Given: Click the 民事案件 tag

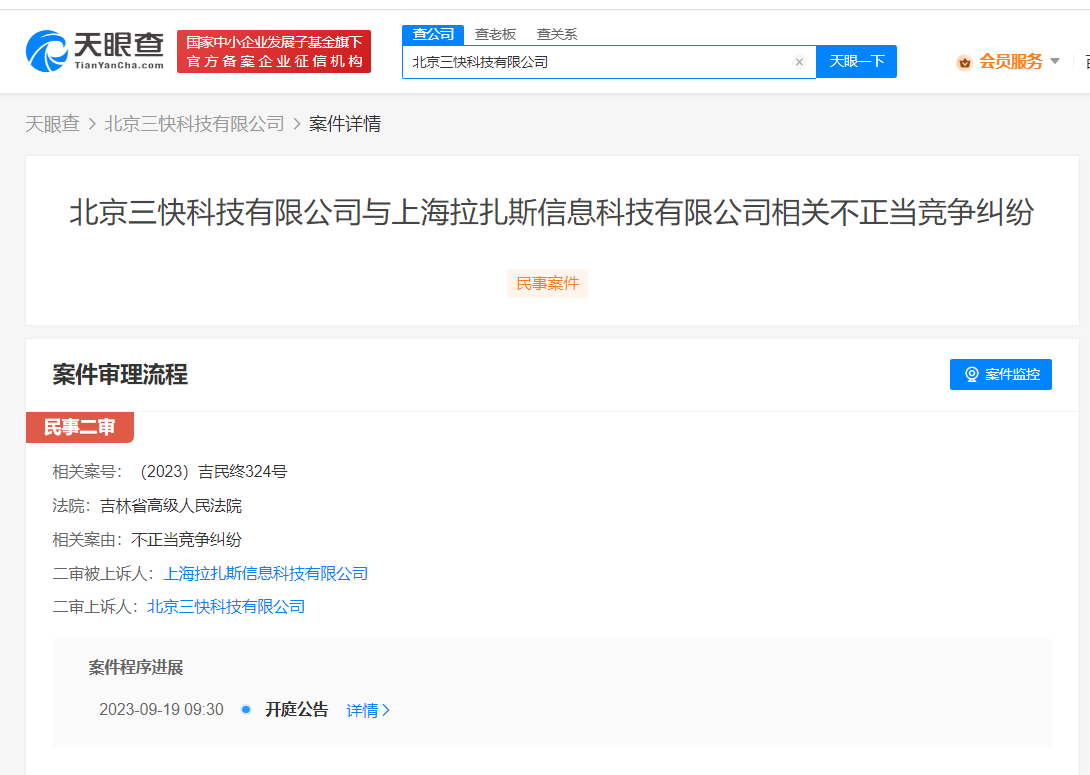Looking at the screenshot, I should (x=547, y=284).
